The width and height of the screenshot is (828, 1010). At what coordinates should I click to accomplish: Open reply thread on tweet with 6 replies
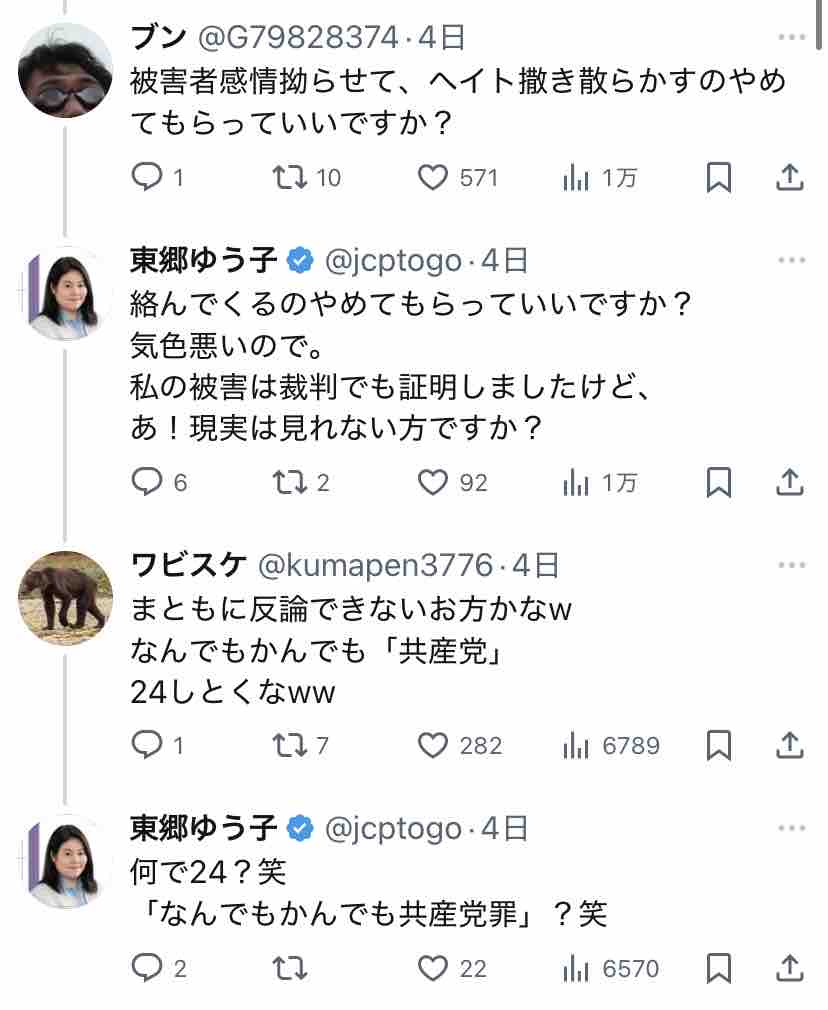tap(148, 483)
